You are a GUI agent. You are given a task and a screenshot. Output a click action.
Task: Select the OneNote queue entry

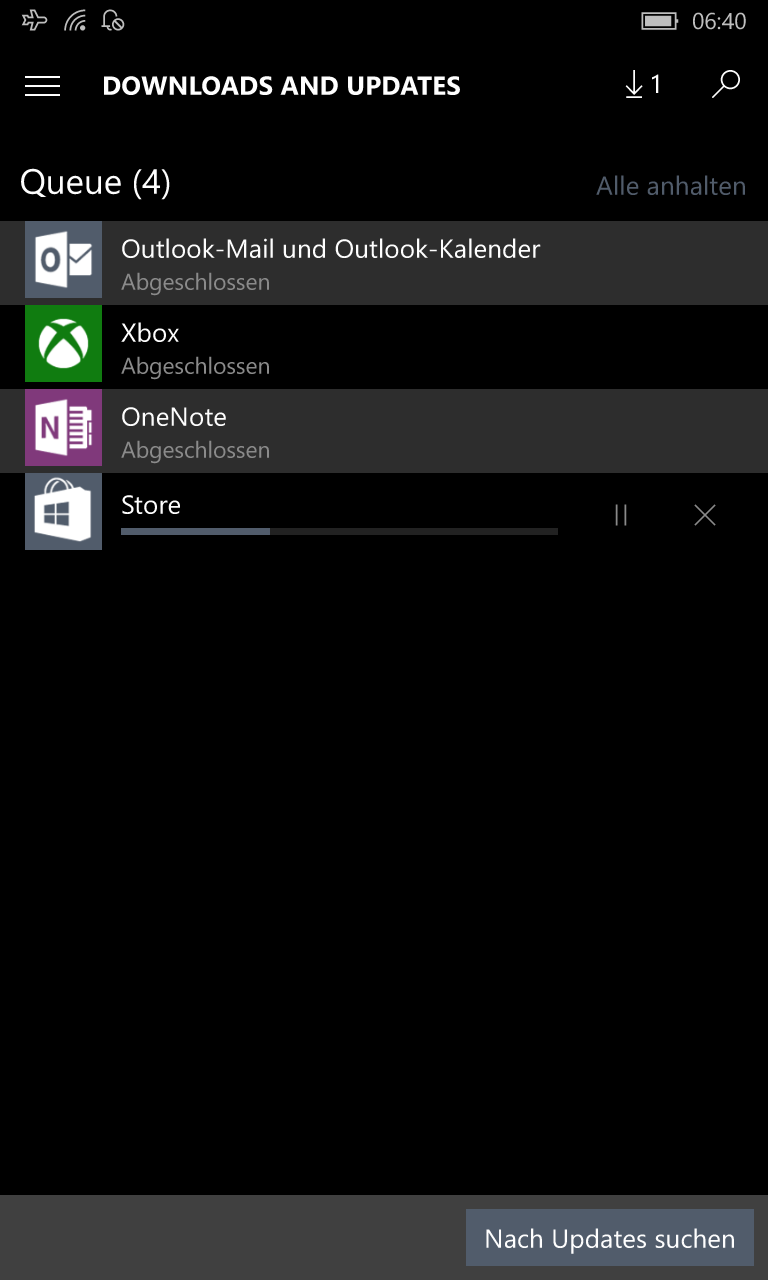tap(384, 431)
